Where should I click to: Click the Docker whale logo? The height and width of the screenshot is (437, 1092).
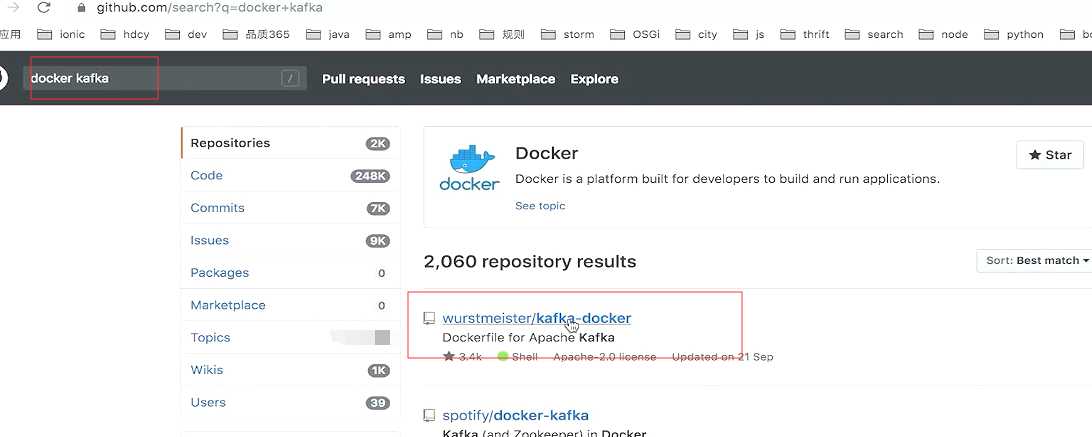pyautogui.click(x=469, y=168)
